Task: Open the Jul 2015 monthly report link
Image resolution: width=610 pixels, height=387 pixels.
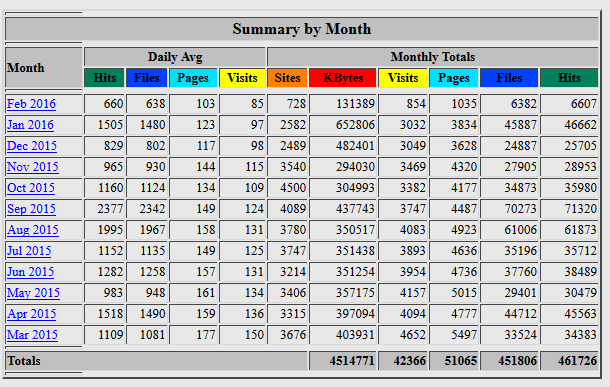Action: click(x=29, y=251)
